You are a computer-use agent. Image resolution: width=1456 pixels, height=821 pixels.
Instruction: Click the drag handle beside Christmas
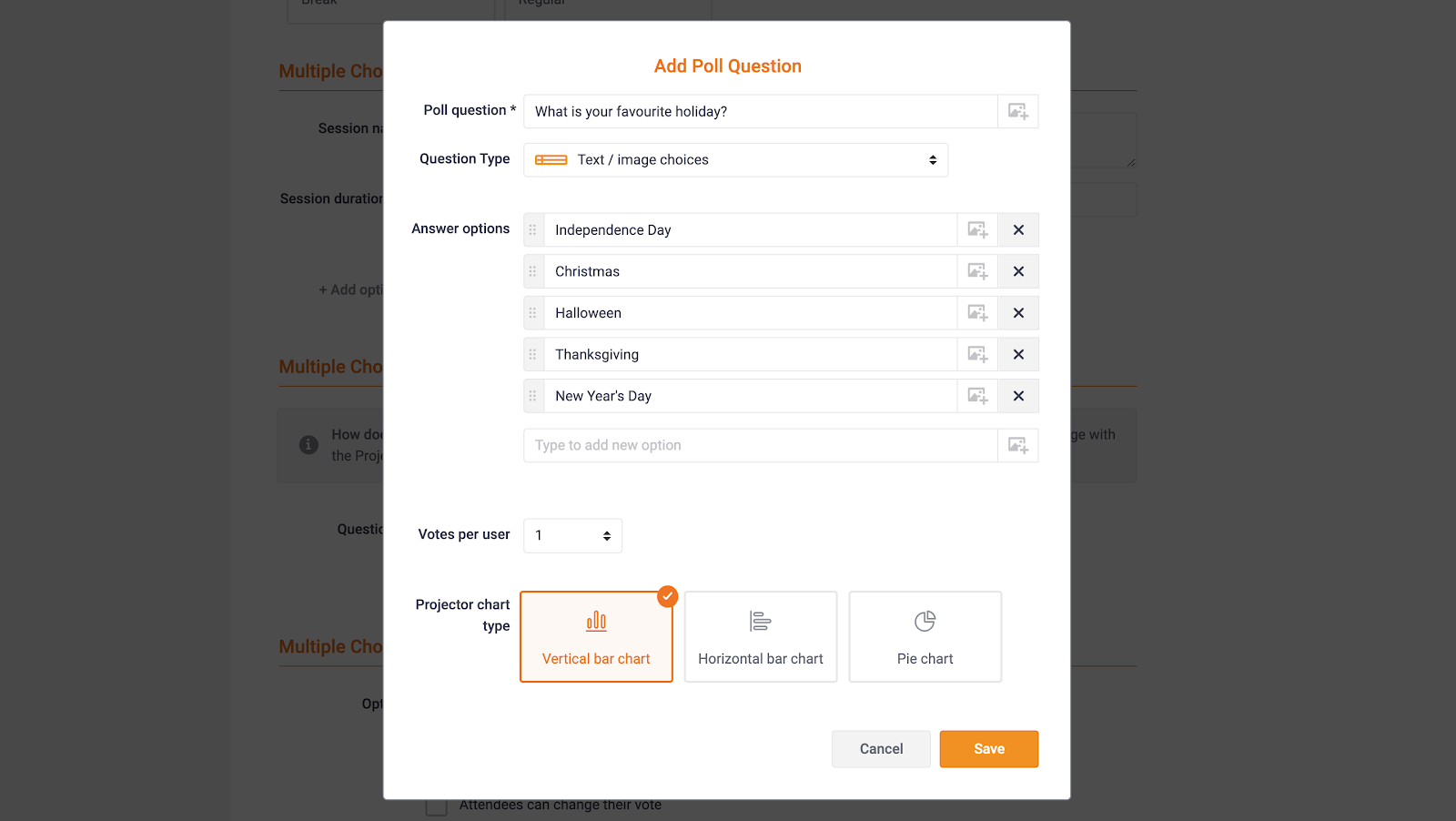533,271
